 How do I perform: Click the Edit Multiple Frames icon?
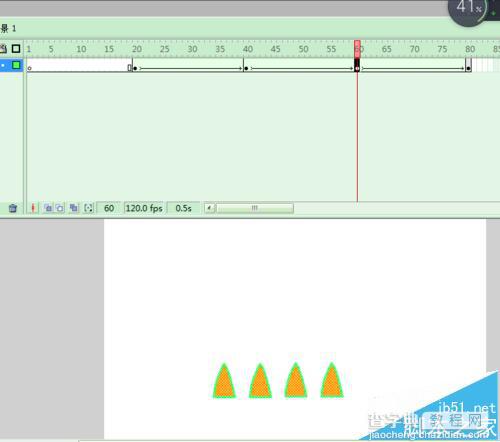[74, 208]
